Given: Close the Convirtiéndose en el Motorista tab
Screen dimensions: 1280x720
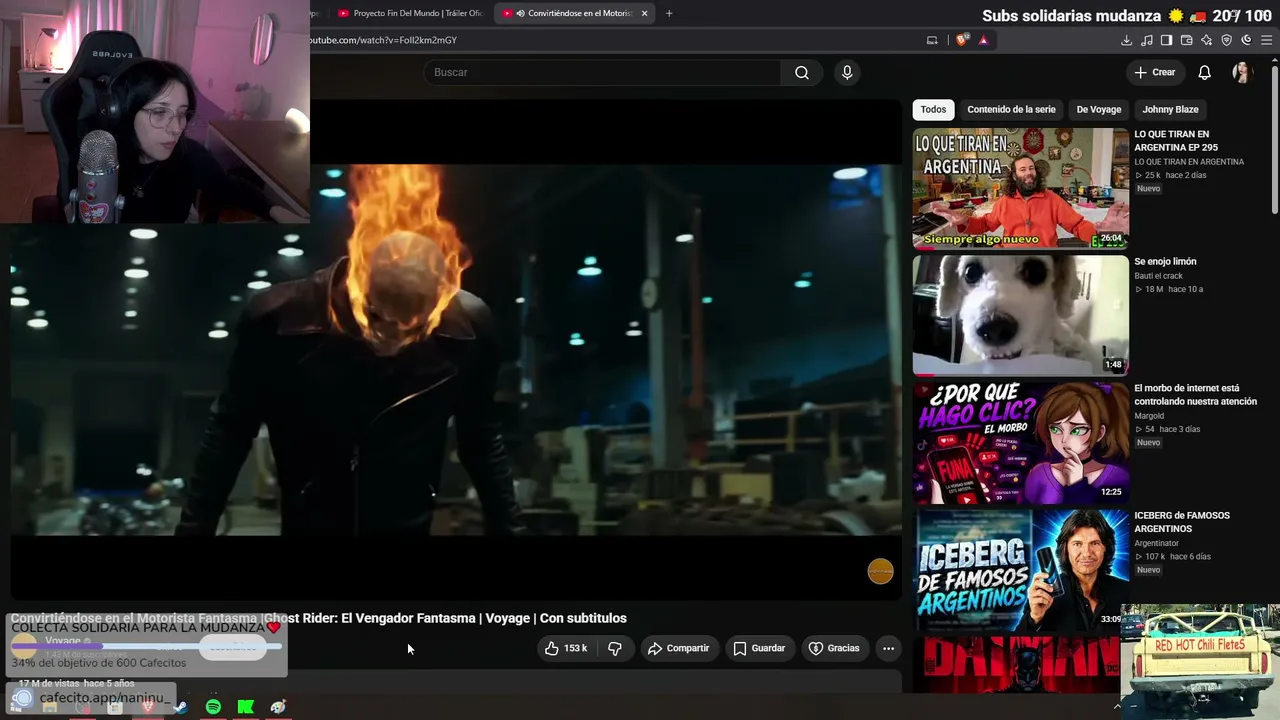Looking at the screenshot, I should tap(644, 13).
